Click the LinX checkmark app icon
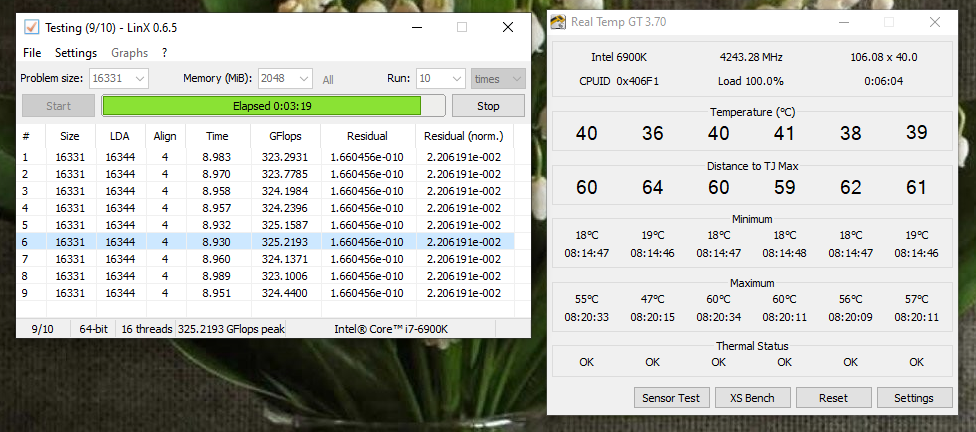 coord(32,27)
